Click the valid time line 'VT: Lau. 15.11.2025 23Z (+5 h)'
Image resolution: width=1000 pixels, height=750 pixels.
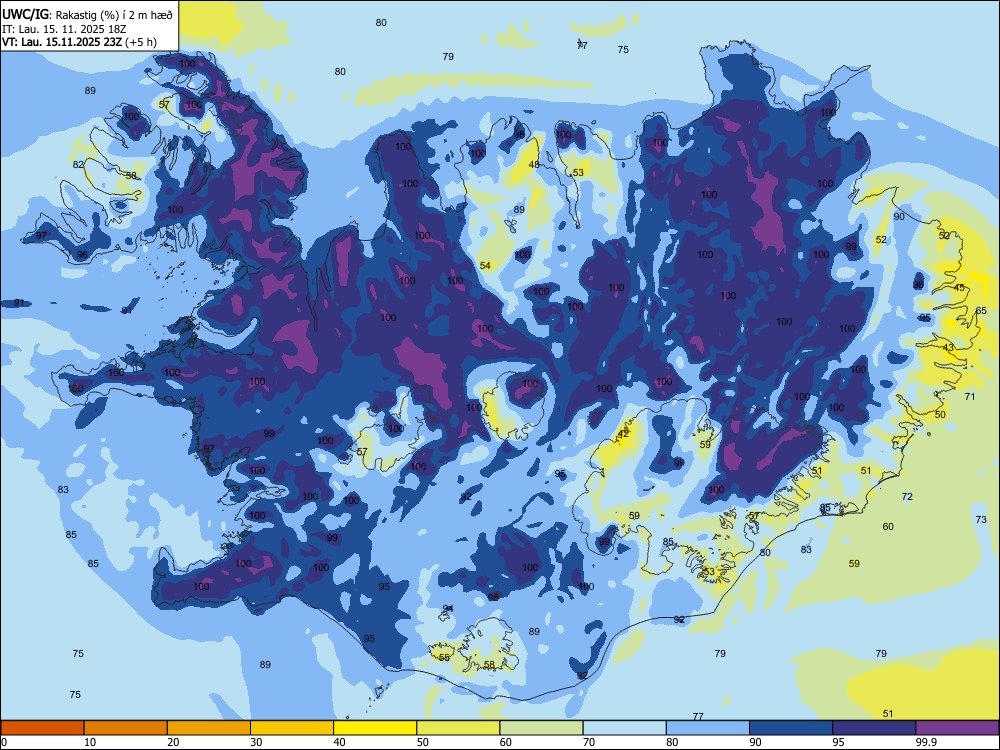[79, 42]
